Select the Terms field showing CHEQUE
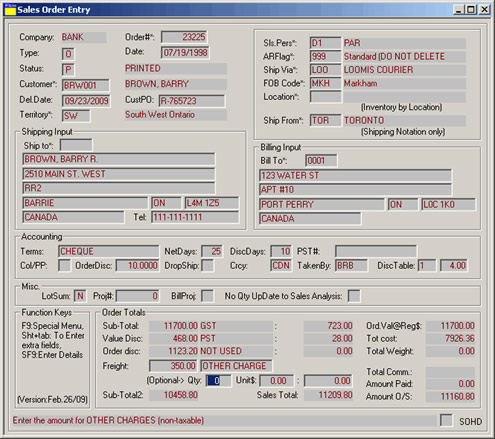The width and height of the screenshot is (495, 439). tap(109, 251)
